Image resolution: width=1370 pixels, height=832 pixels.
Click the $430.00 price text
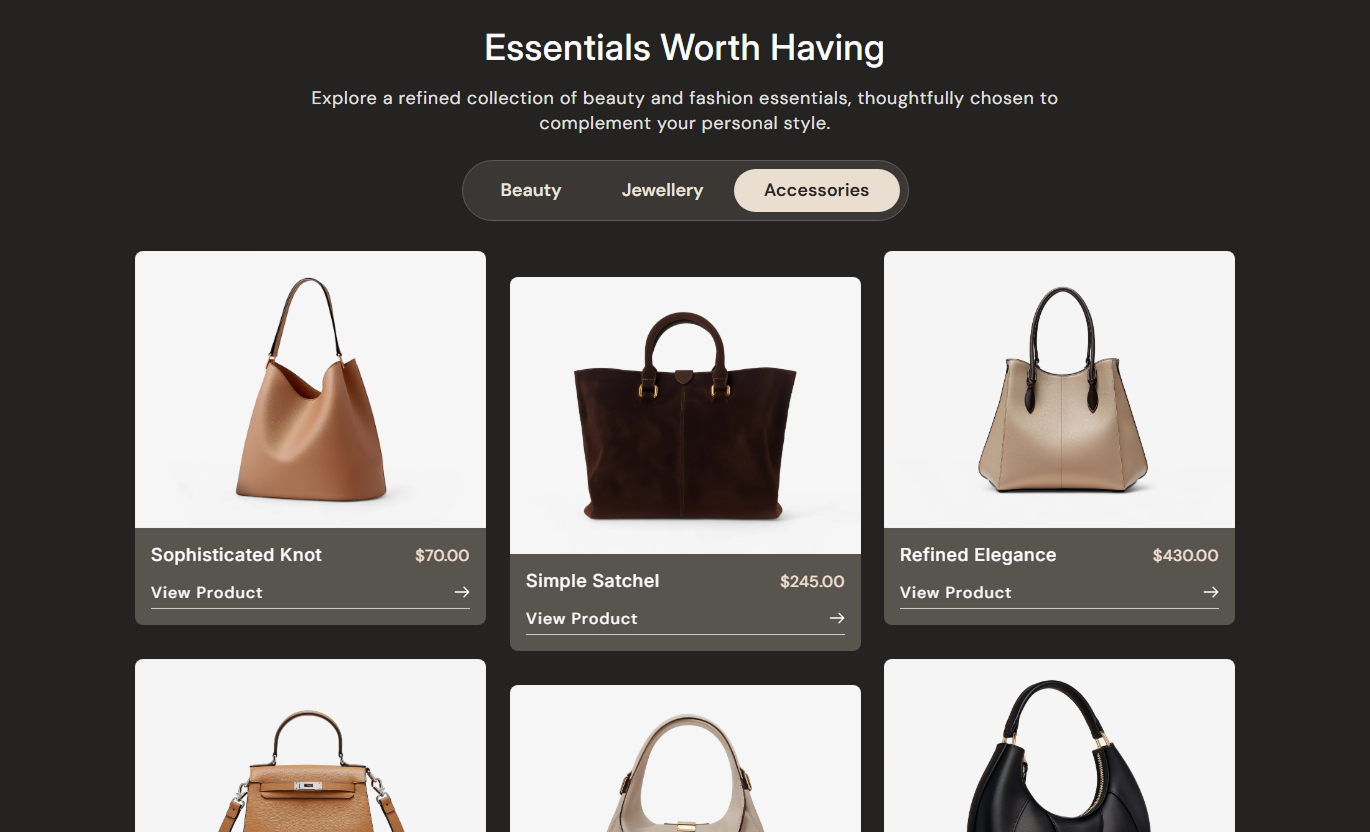(x=1186, y=555)
